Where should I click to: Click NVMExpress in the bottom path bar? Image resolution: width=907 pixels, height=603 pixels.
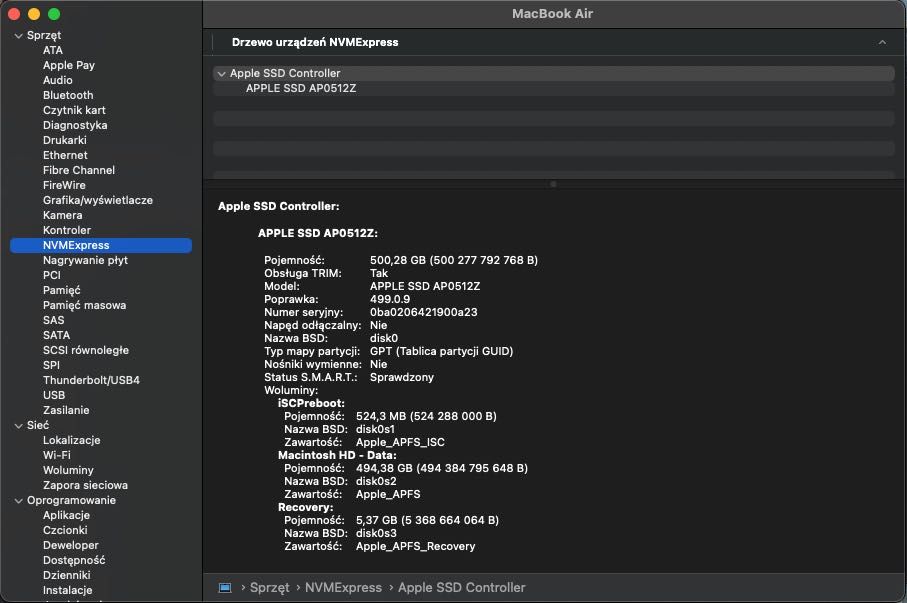pyautogui.click(x=344, y=588)
